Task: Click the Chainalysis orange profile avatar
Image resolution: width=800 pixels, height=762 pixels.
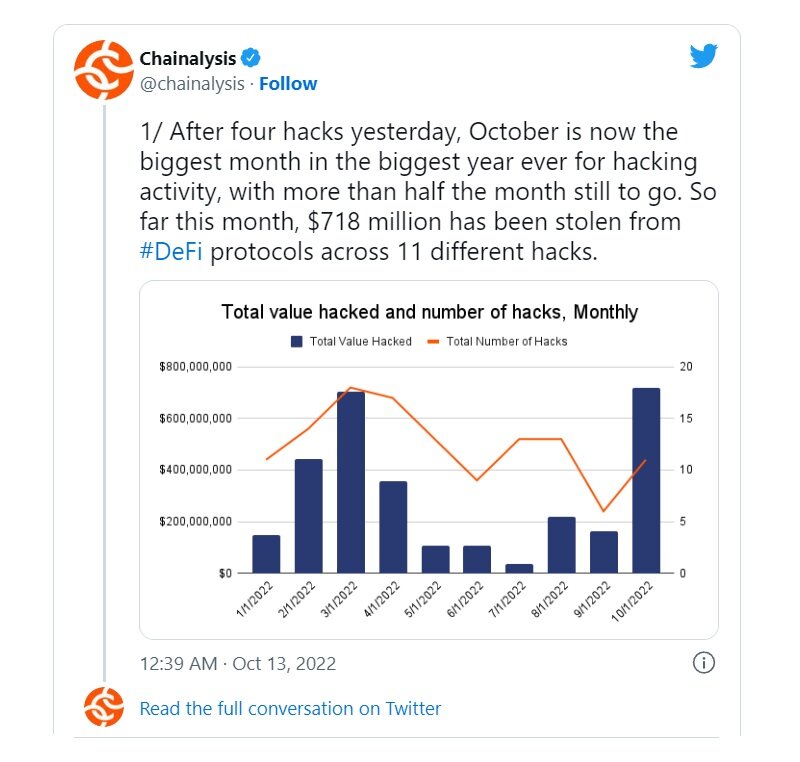Action: pyautogui.click(x=104, y=70)
